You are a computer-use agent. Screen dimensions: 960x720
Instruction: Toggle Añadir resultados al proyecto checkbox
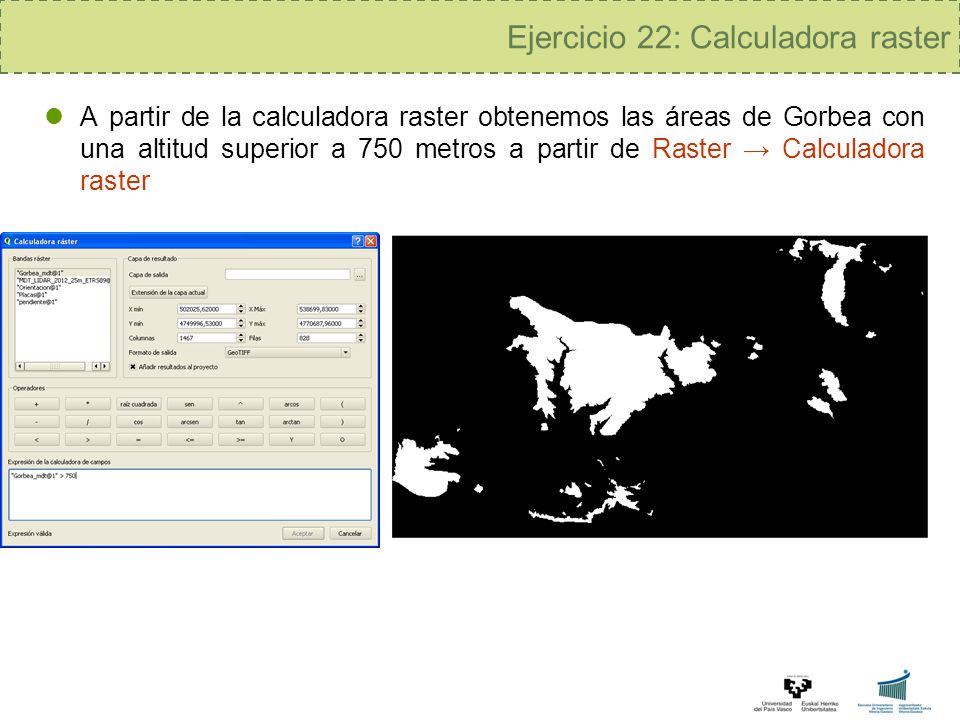(133, 367)
